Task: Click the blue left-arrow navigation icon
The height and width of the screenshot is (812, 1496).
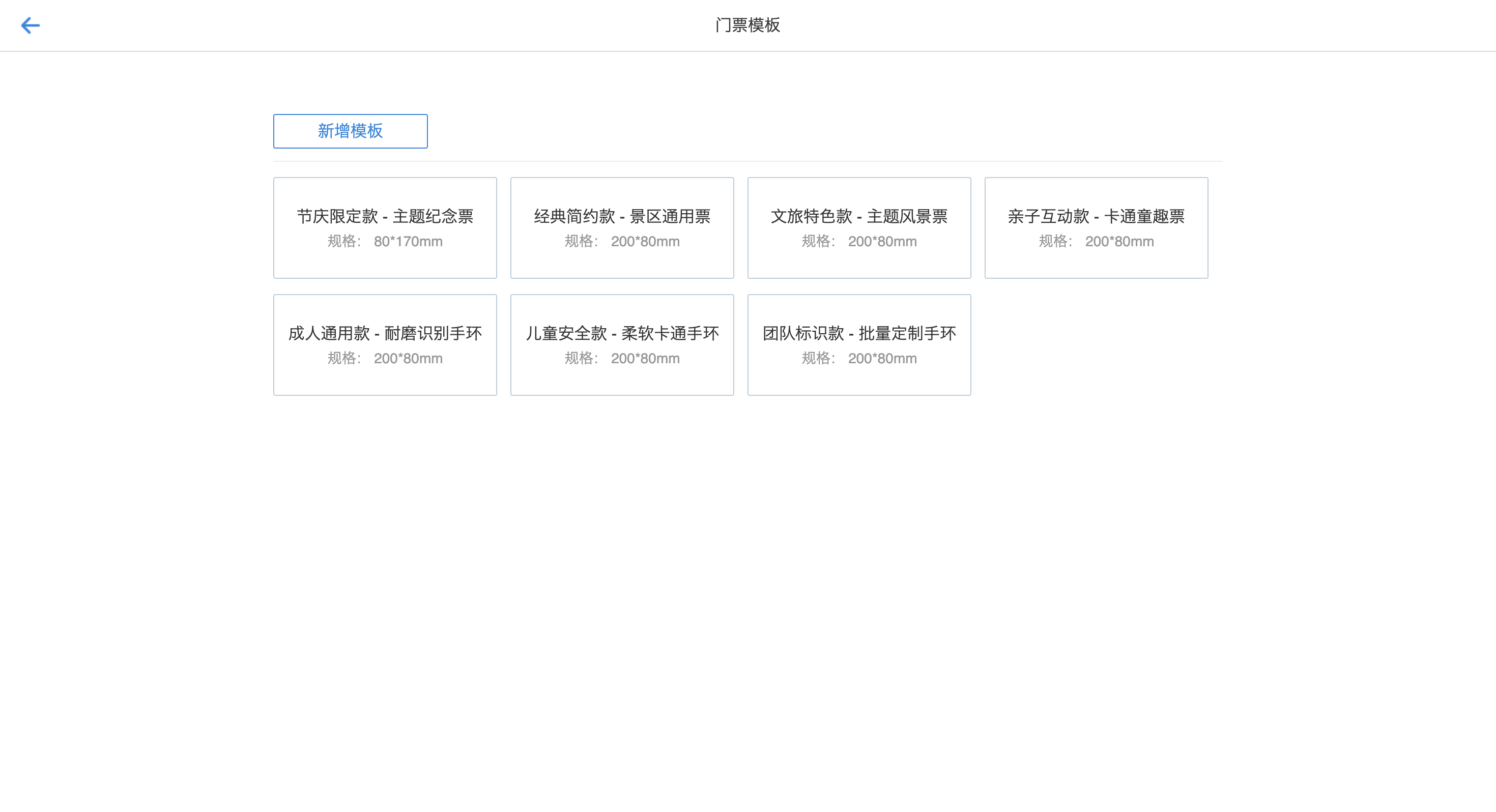Action: (30, 25)
